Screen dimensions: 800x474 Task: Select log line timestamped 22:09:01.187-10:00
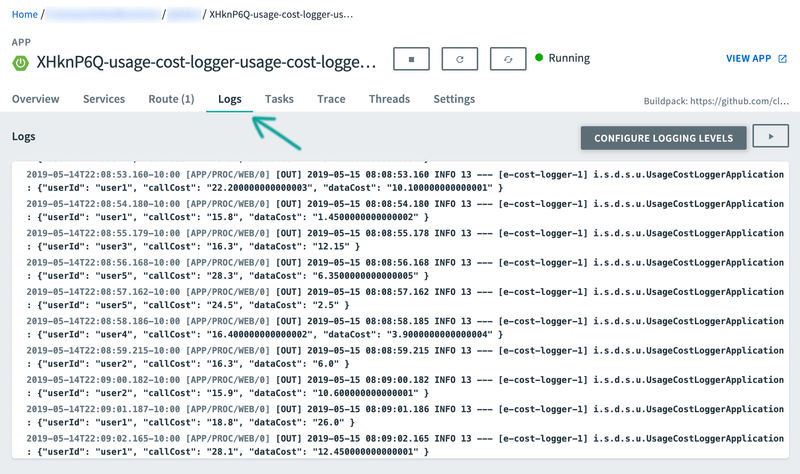click(405, 409)
